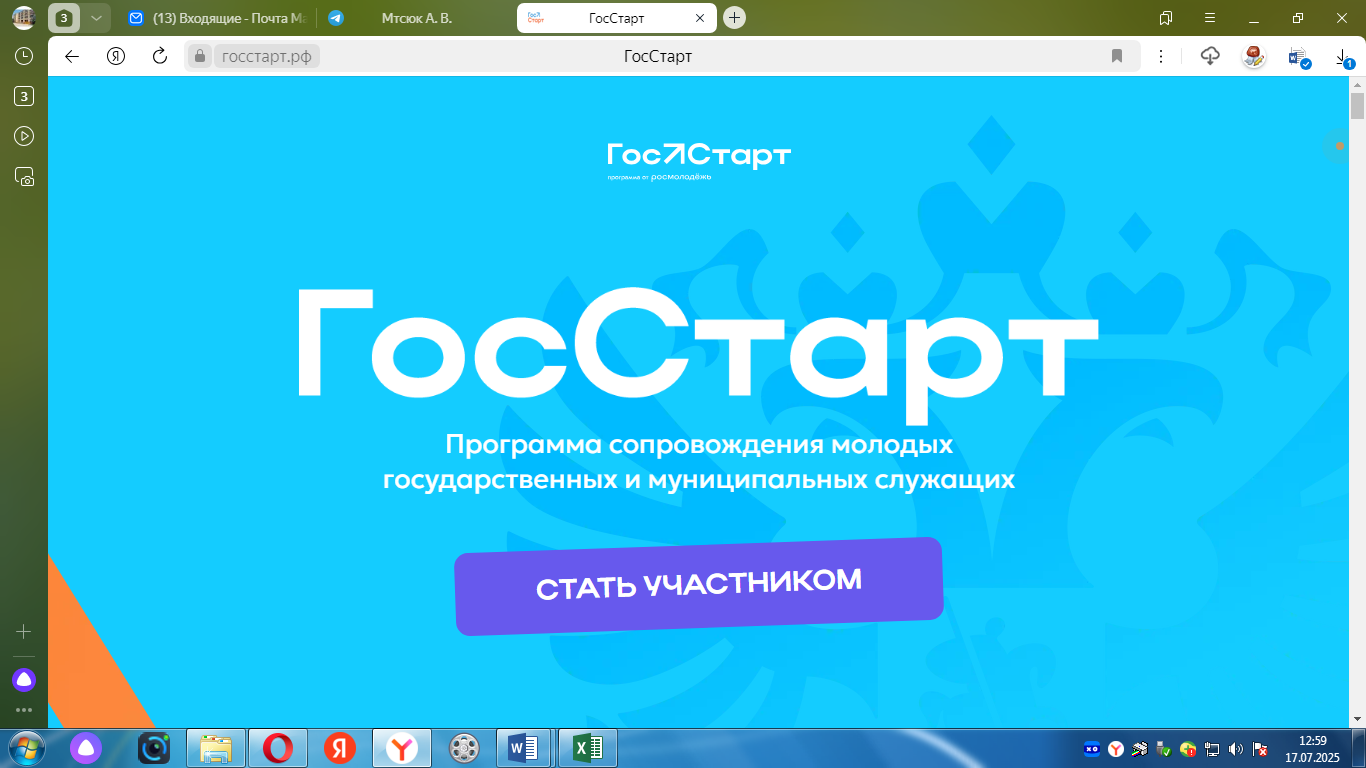Click the tray volume speaker icon

click(1236, 748)
